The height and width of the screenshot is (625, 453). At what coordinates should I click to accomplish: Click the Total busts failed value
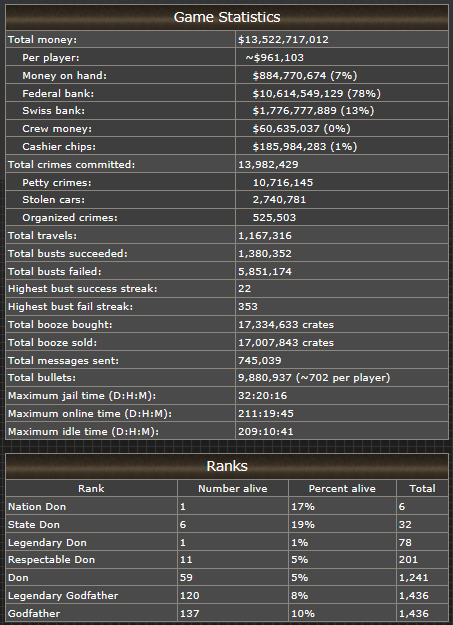(x=265, y=271)
